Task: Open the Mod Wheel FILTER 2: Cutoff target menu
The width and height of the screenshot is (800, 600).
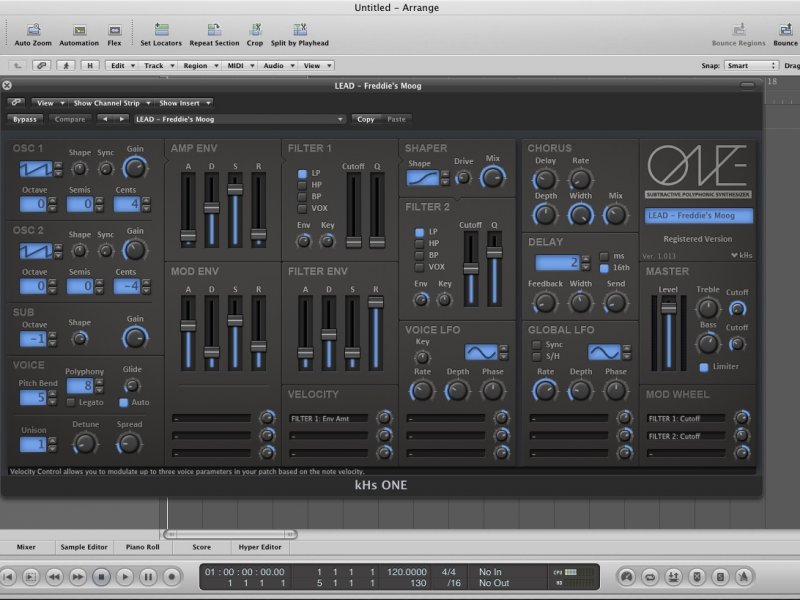Action: tap(686, 436)
